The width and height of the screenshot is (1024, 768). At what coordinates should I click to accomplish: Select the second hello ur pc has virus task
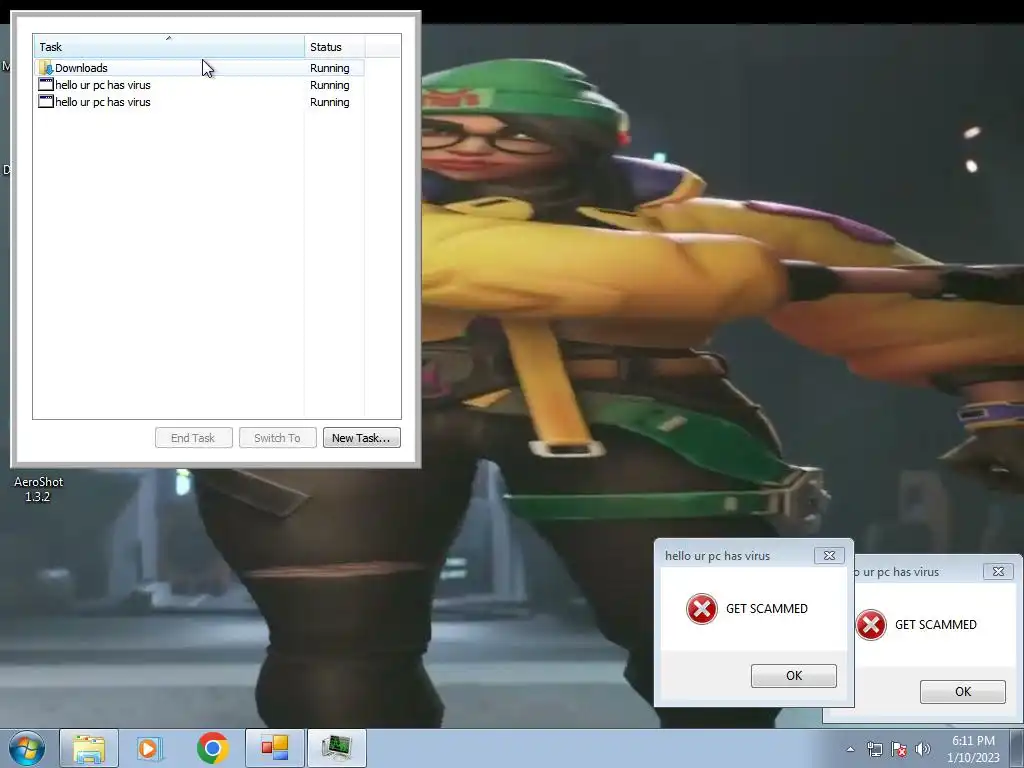tap(199, 102)
